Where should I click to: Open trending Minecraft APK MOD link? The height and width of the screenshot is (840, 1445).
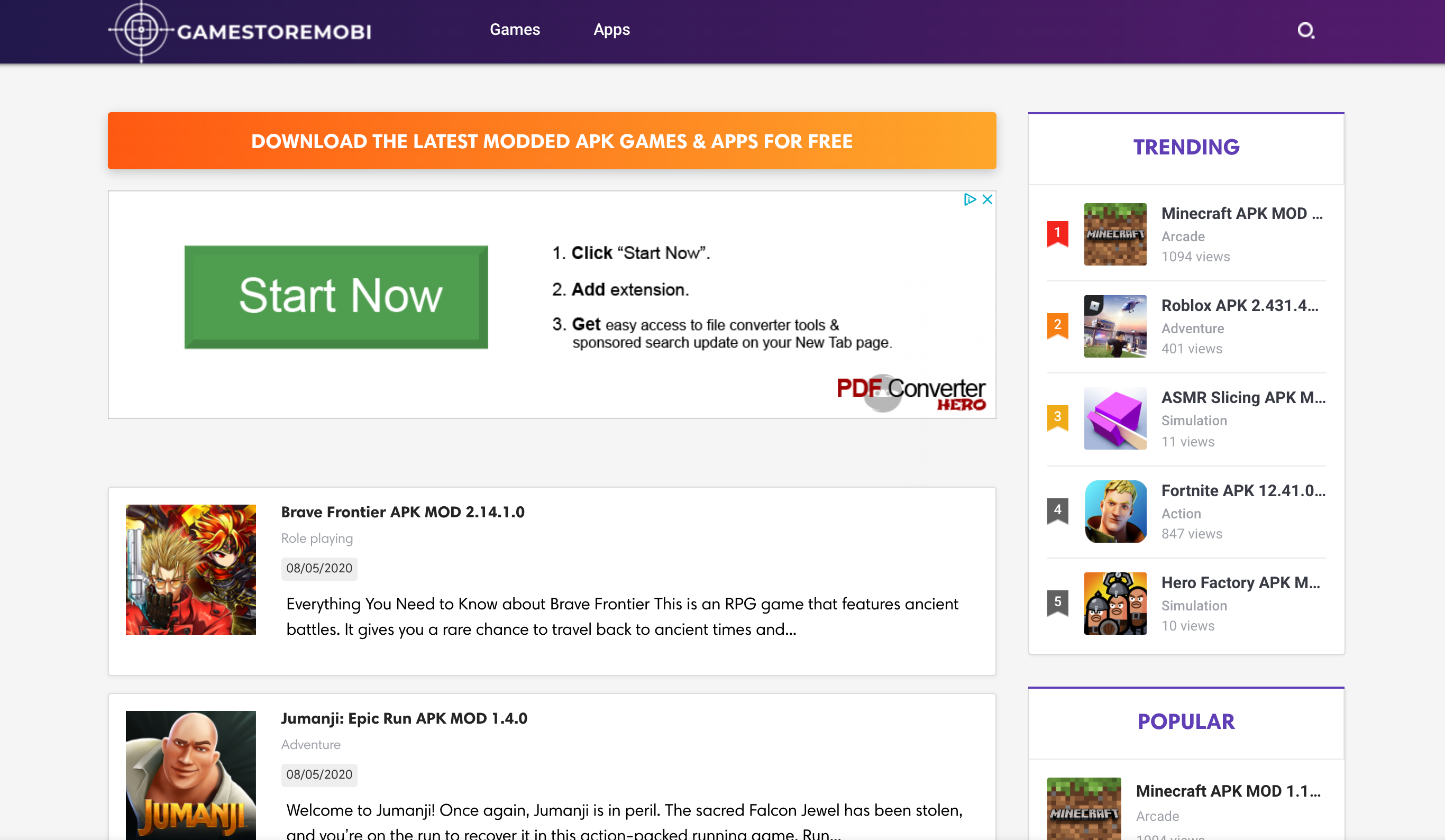(x=1242, y=213)
